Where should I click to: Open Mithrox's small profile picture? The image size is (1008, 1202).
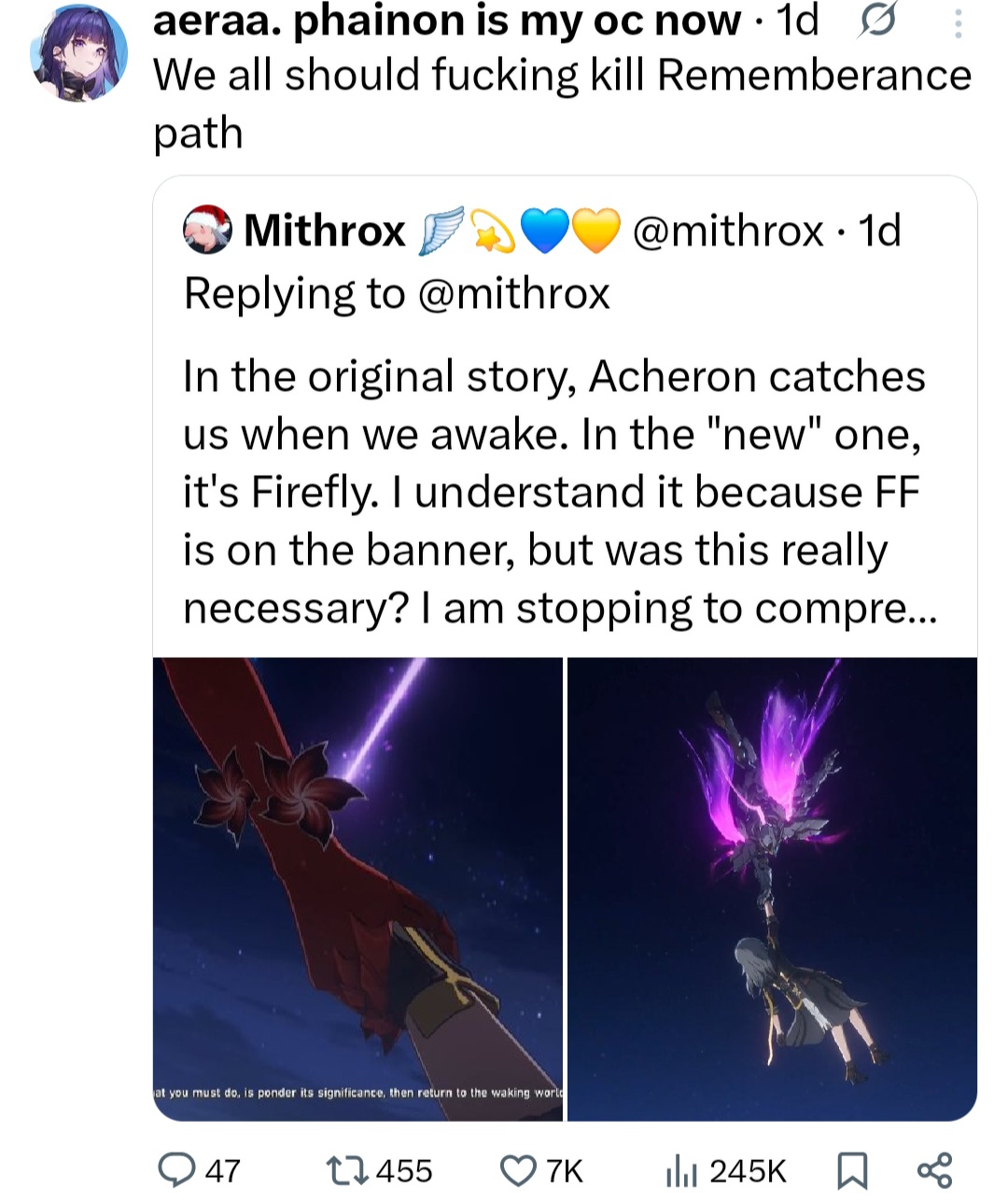pyautogui.click(x=207, y=230)
